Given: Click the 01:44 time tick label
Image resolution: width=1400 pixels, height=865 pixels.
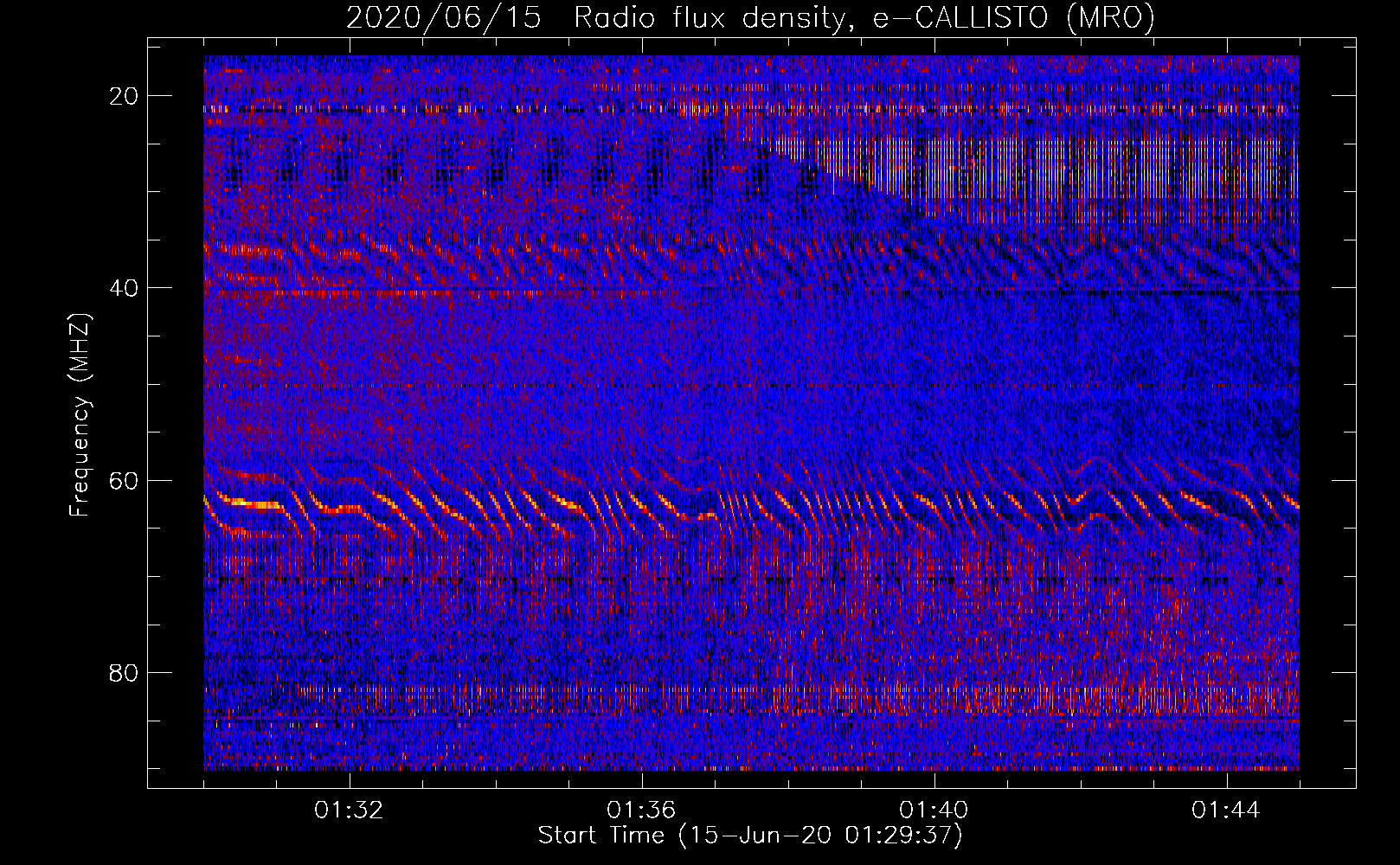Looking at the screenshot, I should [x=1226, y=811].
